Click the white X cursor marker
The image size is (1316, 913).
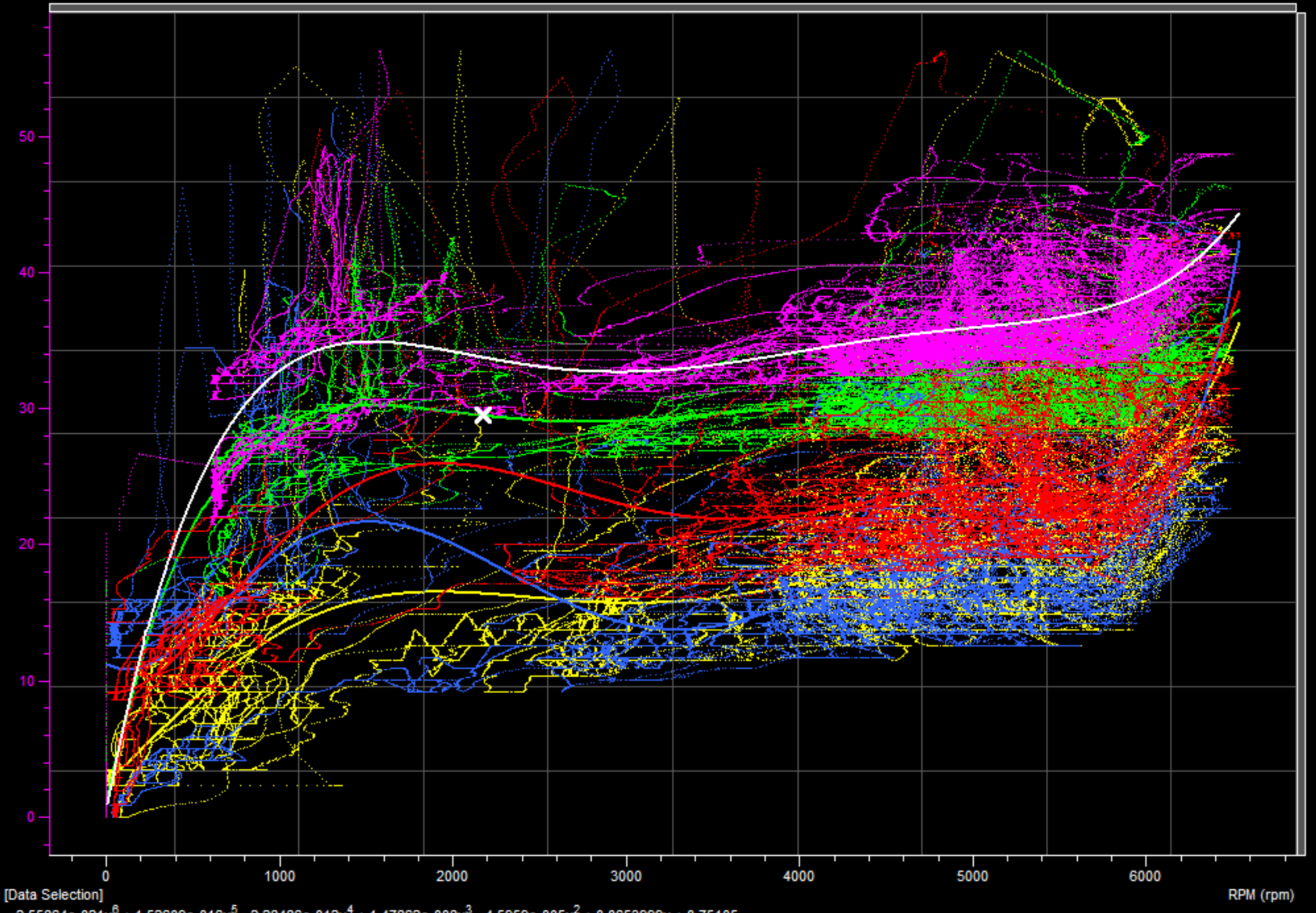(x=482, y=415)
